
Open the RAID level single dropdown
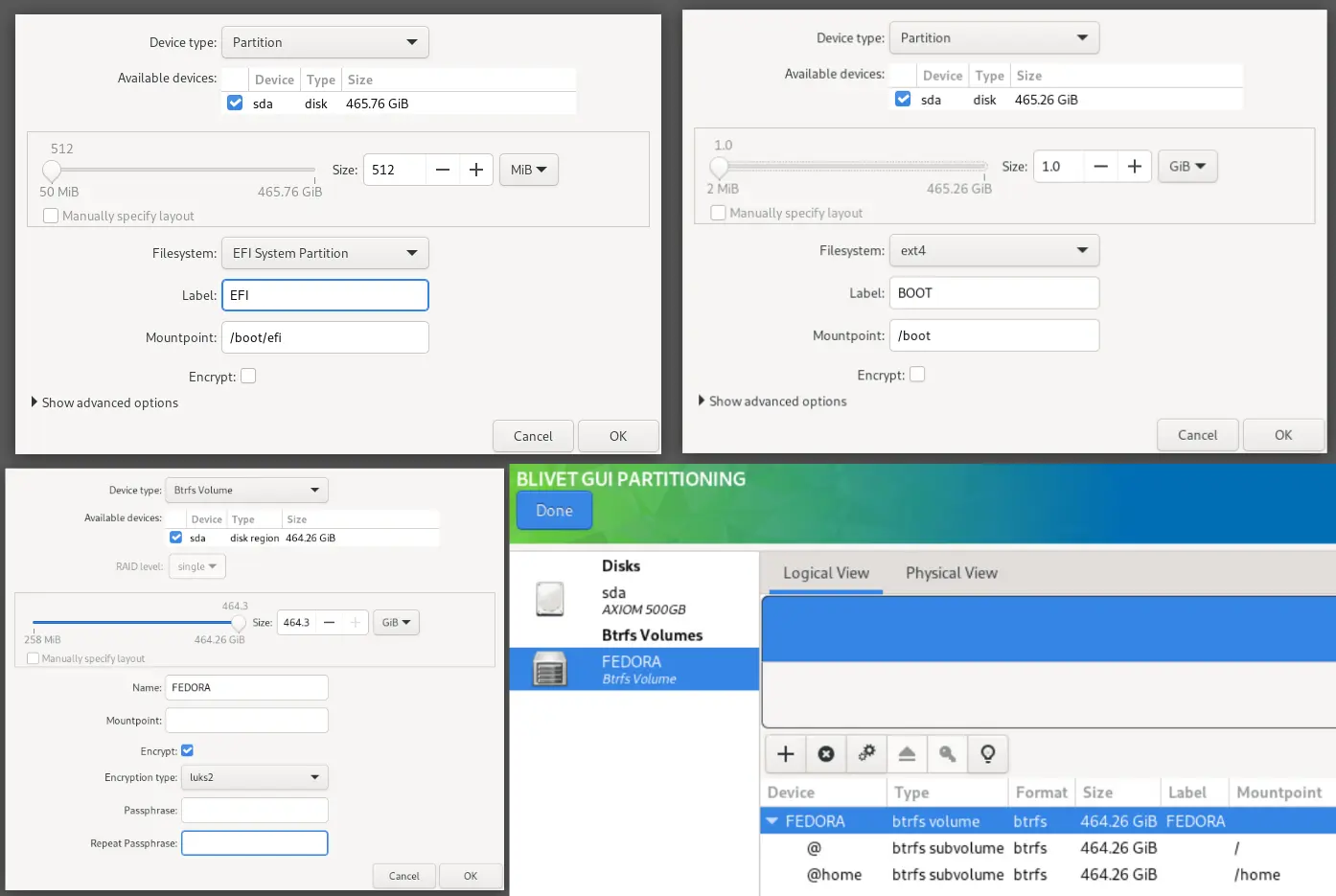point(197,566)
